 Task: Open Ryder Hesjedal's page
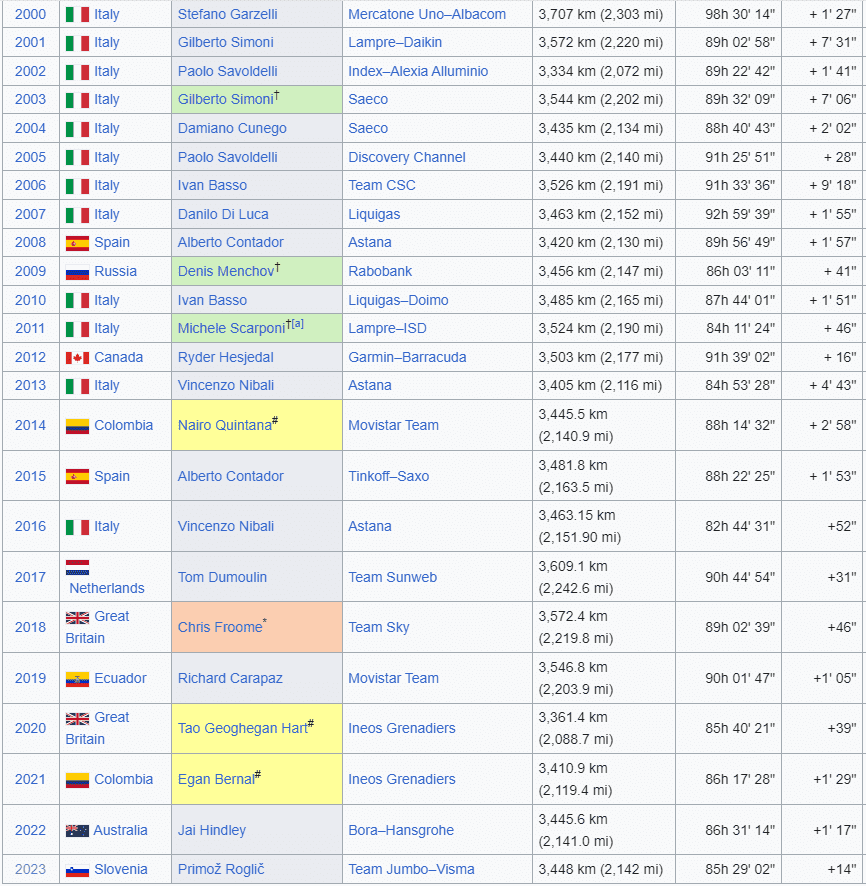click(x=225, y=357)
